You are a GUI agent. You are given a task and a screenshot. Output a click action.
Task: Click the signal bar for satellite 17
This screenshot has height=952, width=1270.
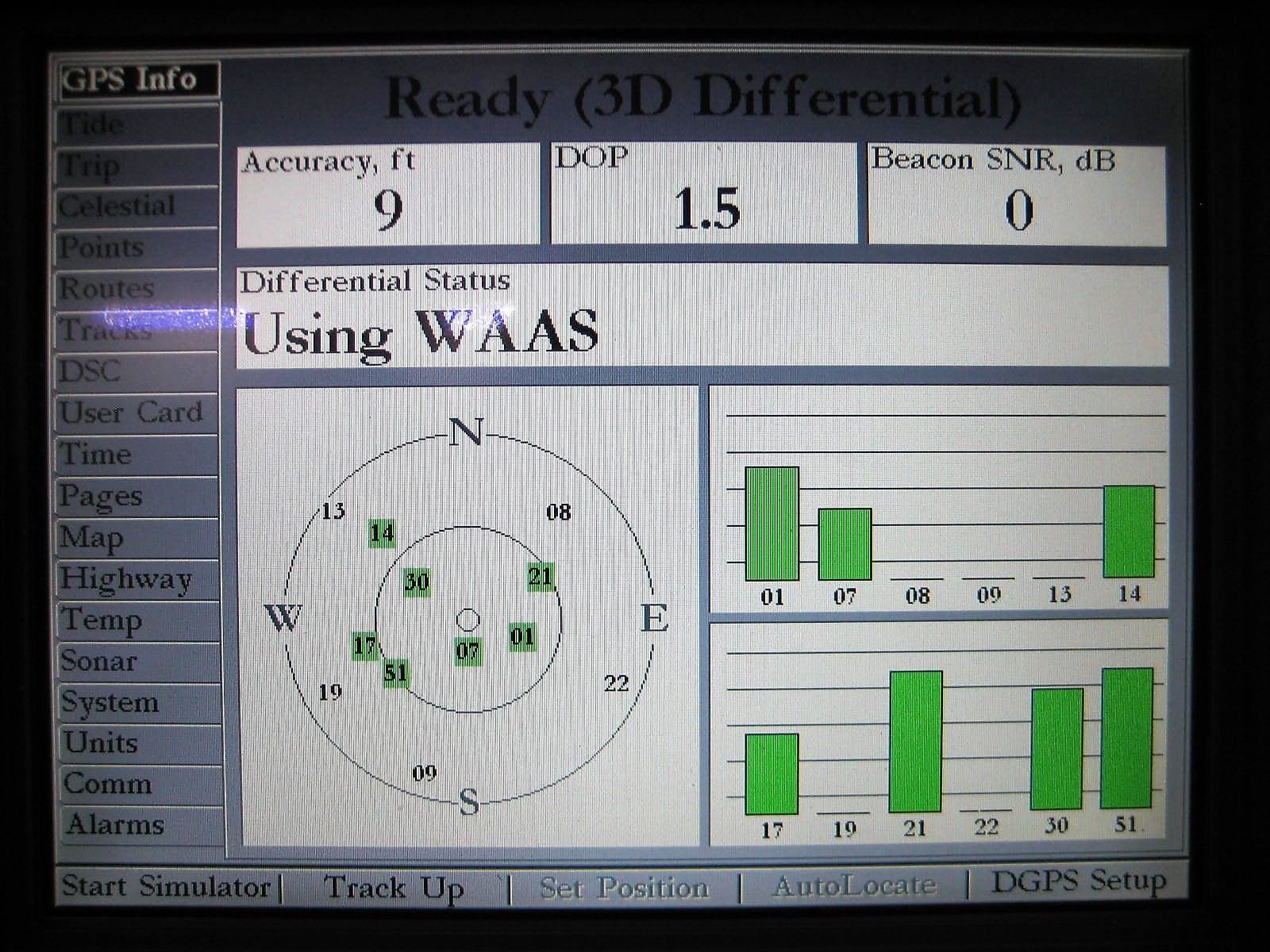click(772, 774)
